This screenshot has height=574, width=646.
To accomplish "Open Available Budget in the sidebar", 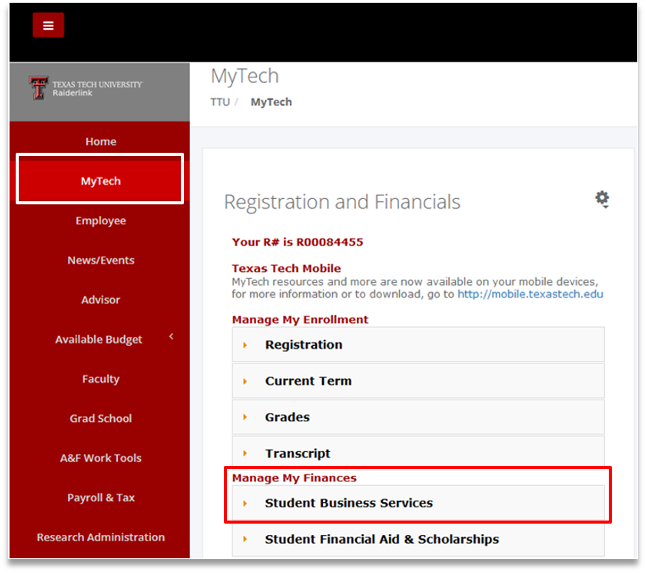I will (99, 340).
